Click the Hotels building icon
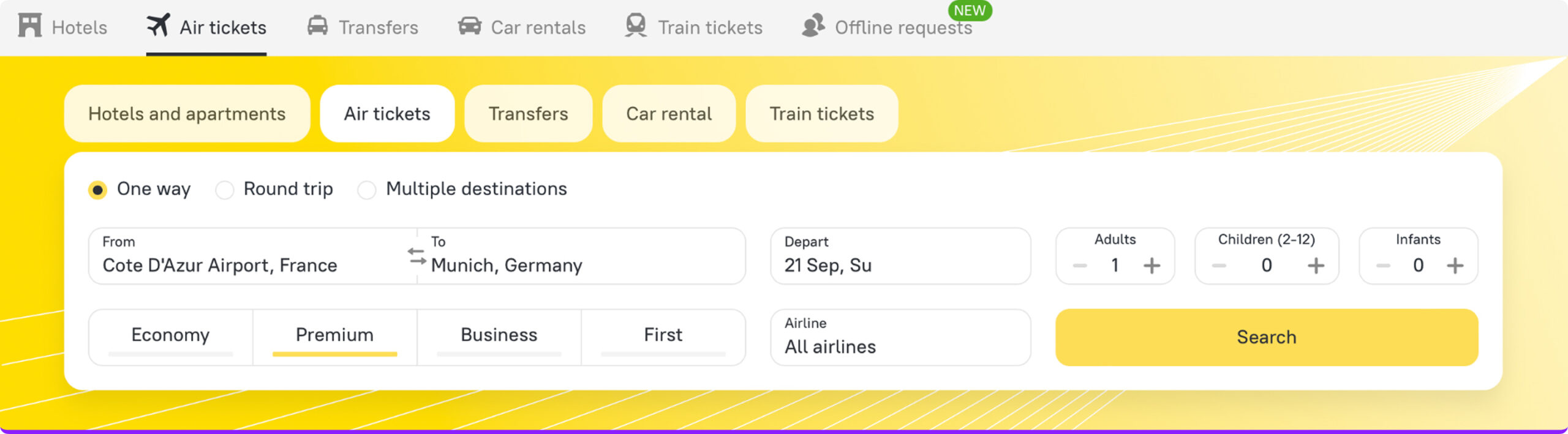1568x434 pixels. point(29,26)
